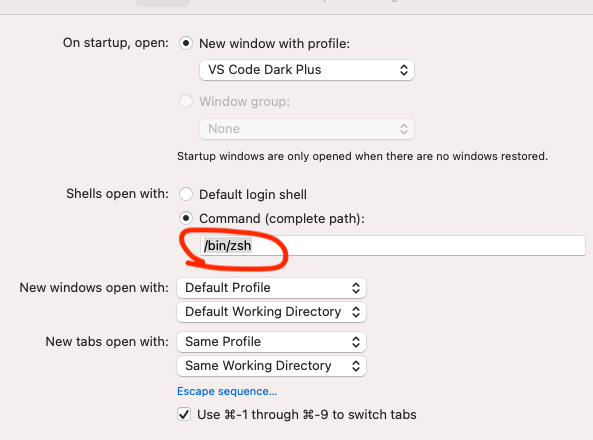Select the New window with profile radio button
593x440 pixels.
[x=186, y=44]
